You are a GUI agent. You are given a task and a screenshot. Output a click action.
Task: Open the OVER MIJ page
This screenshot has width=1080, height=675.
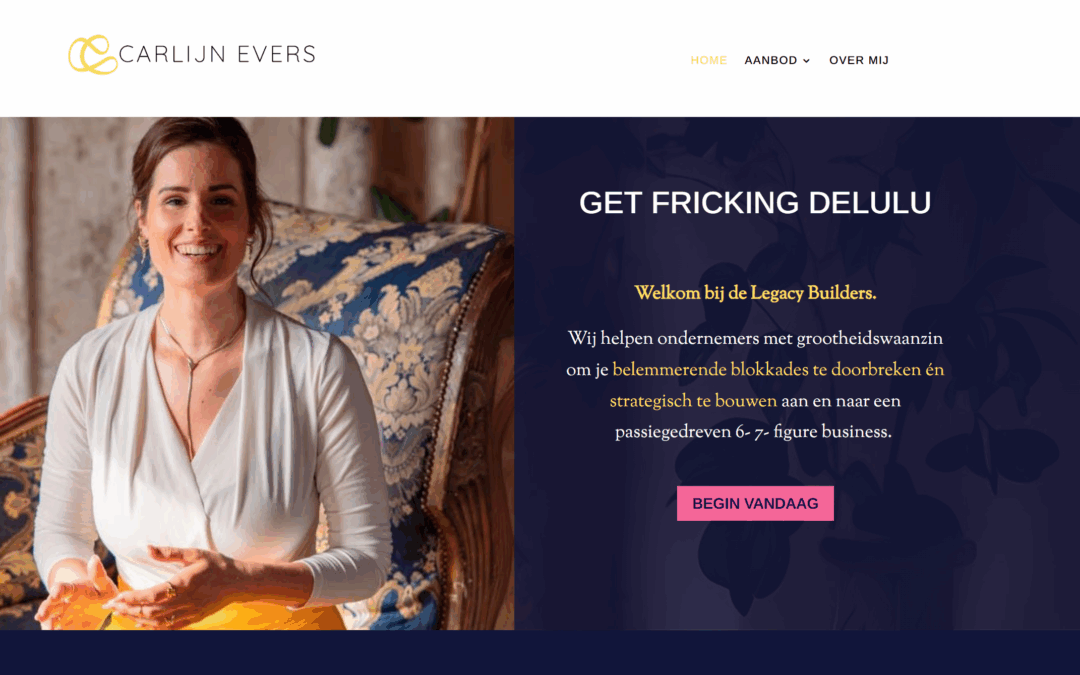pos(859,61)
